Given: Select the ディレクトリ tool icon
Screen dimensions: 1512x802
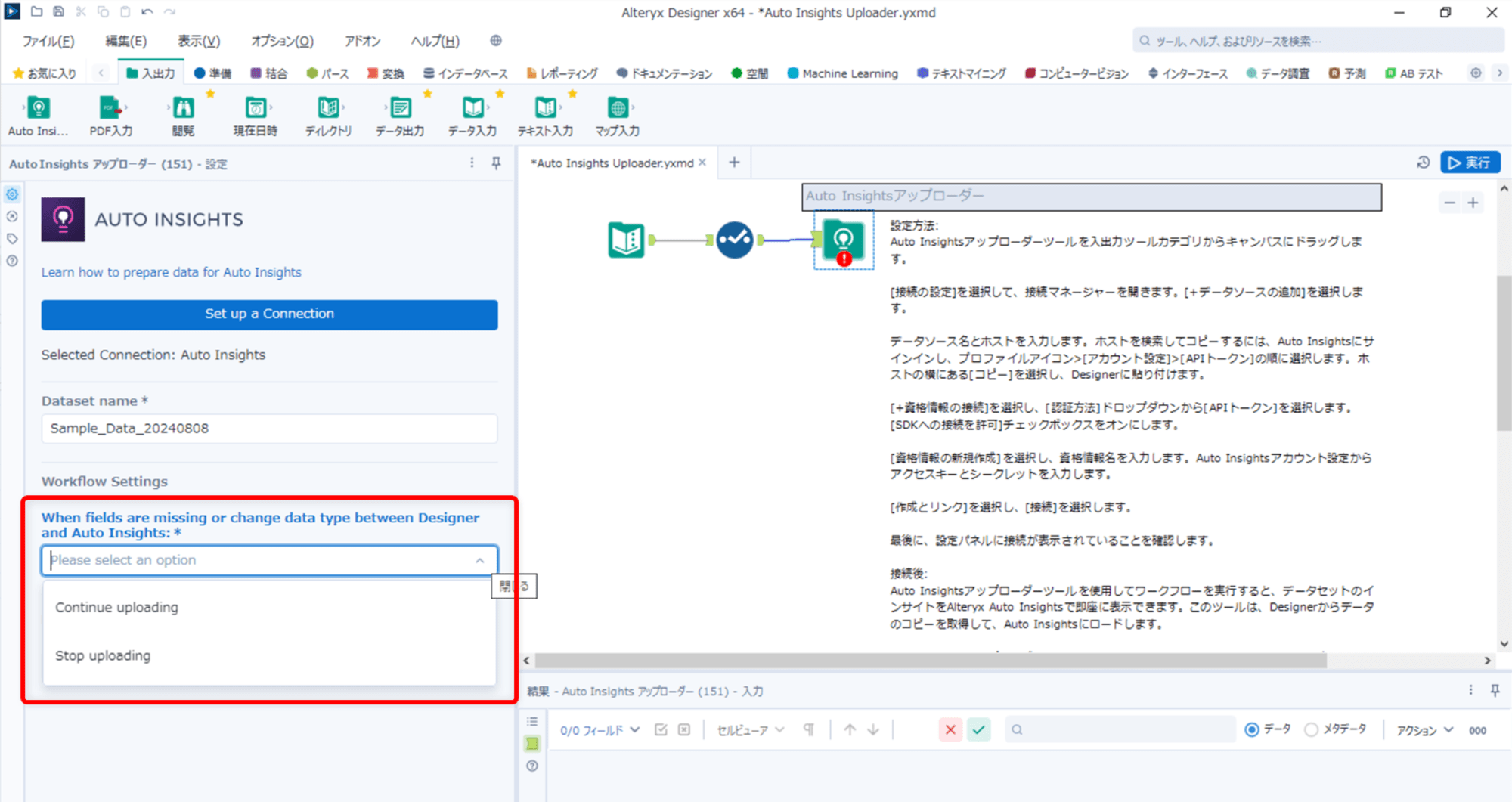Looking at the screenshot, I should click(328, 109).
